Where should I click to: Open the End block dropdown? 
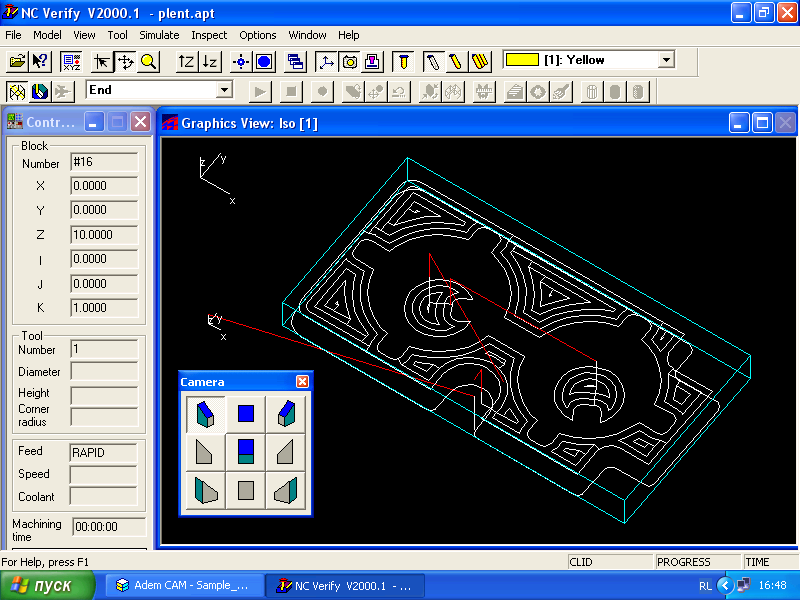[x=224, y=90]
